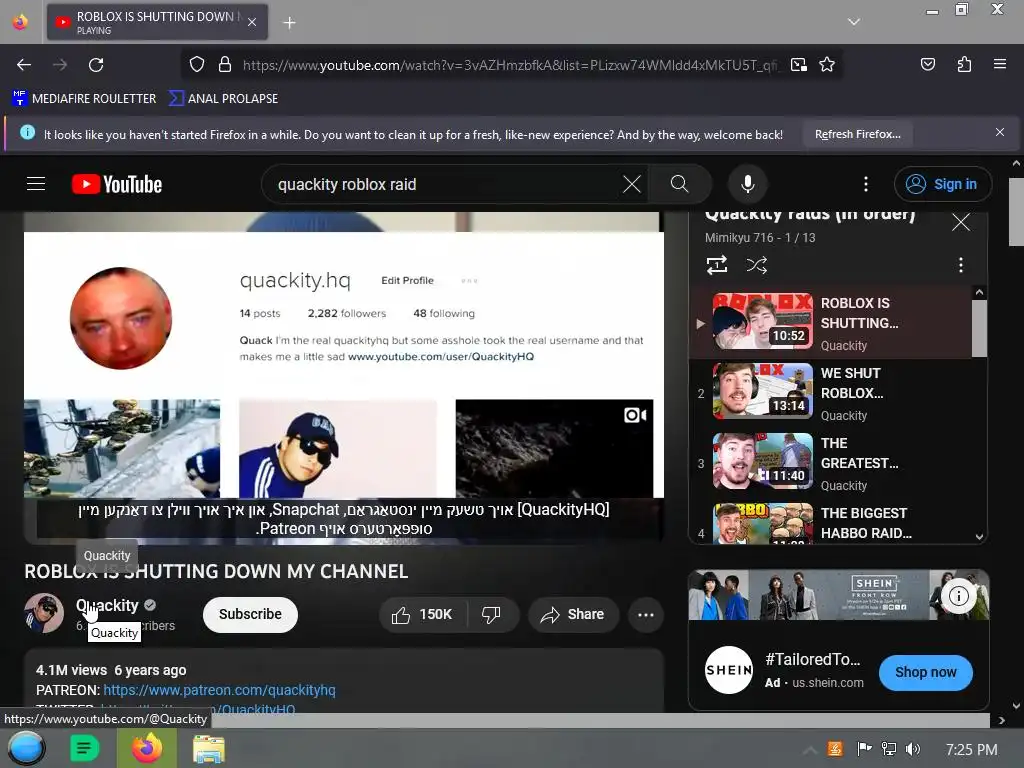Image resolution: width=1024 pixels, height=768 pixels.
Task: Open site security info via the padlock icon
Action: [x=225, y=65]
